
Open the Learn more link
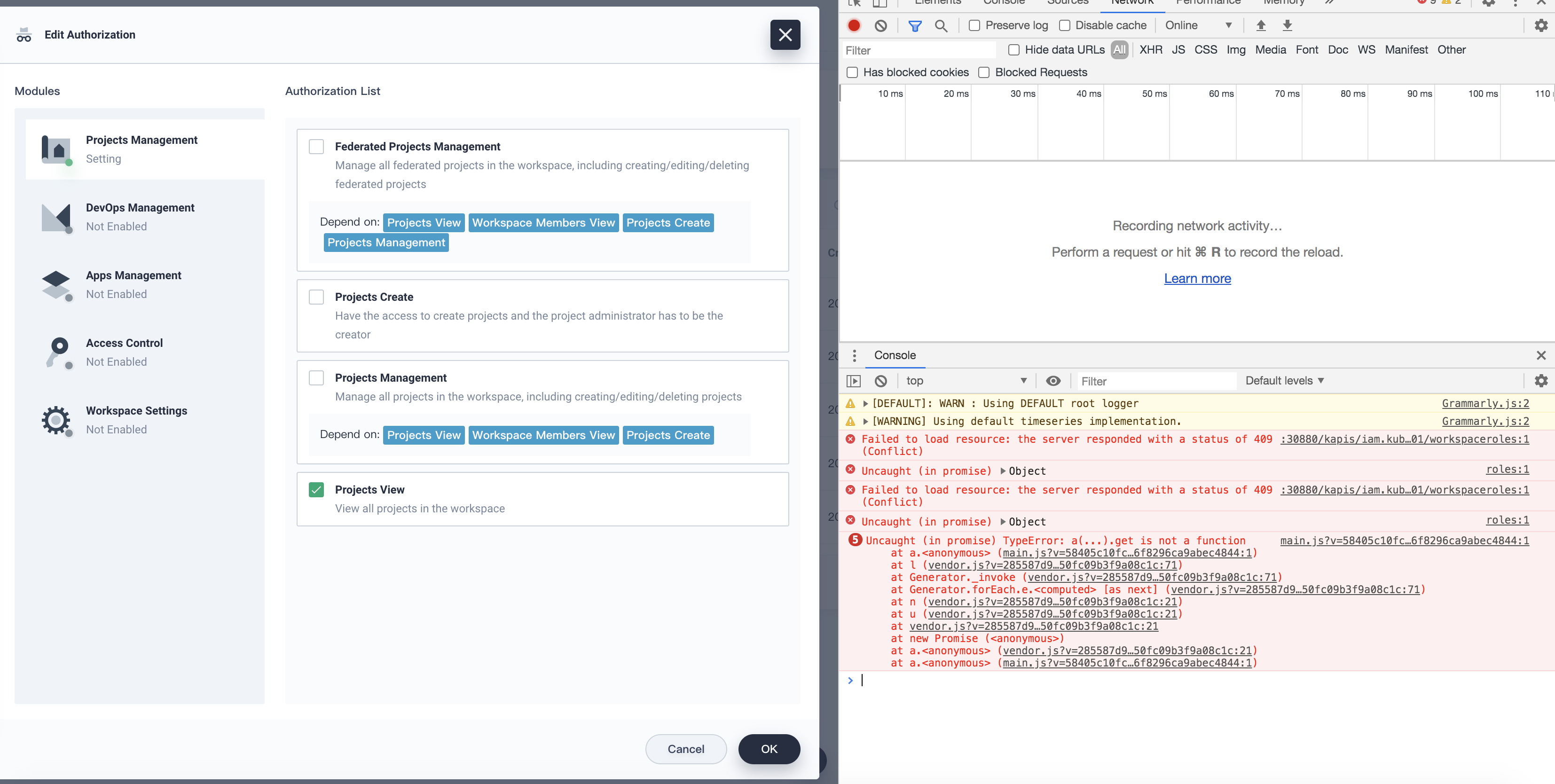pos(1197,279)
